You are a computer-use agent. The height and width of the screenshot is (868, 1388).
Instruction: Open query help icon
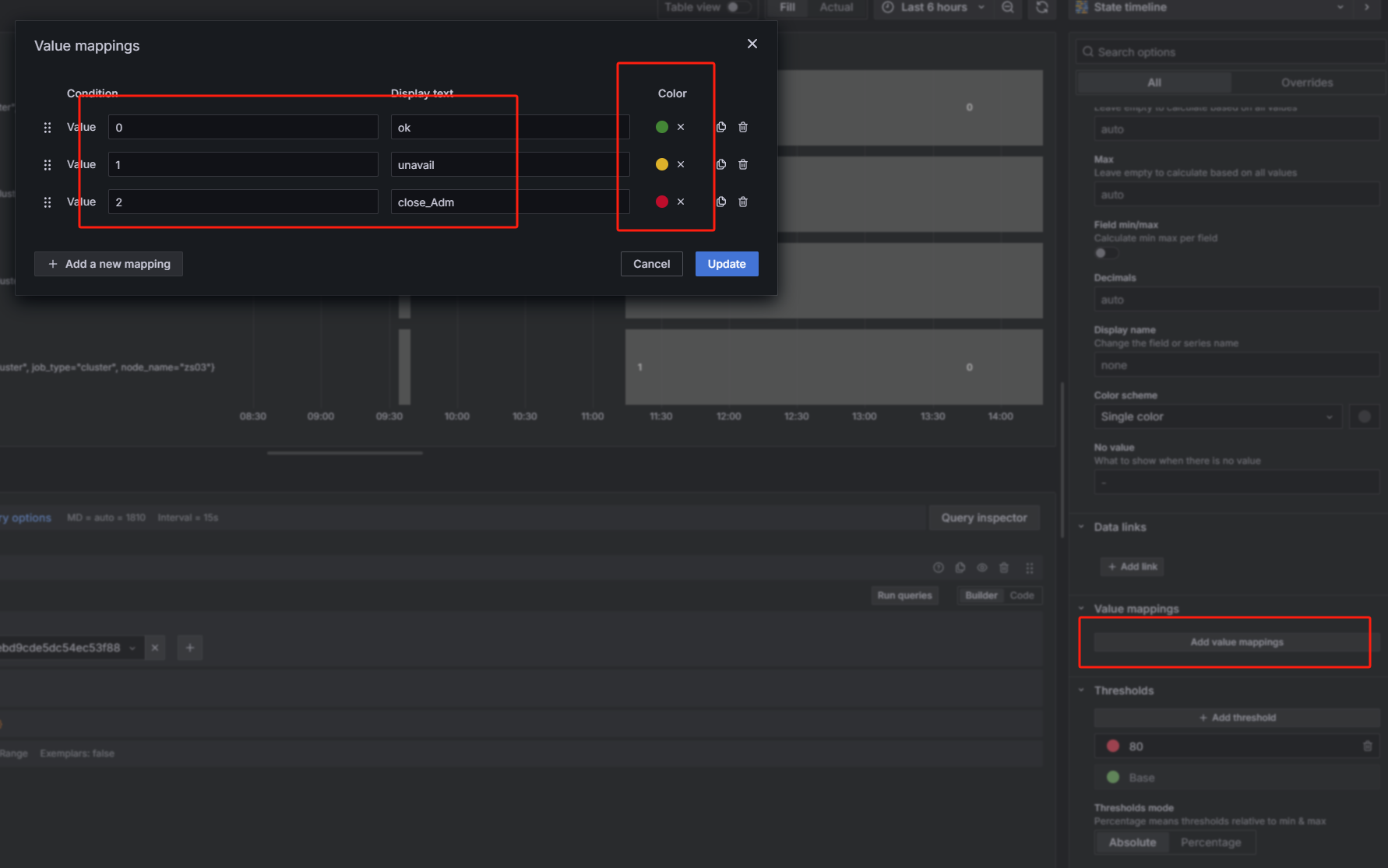coord(939,568)
